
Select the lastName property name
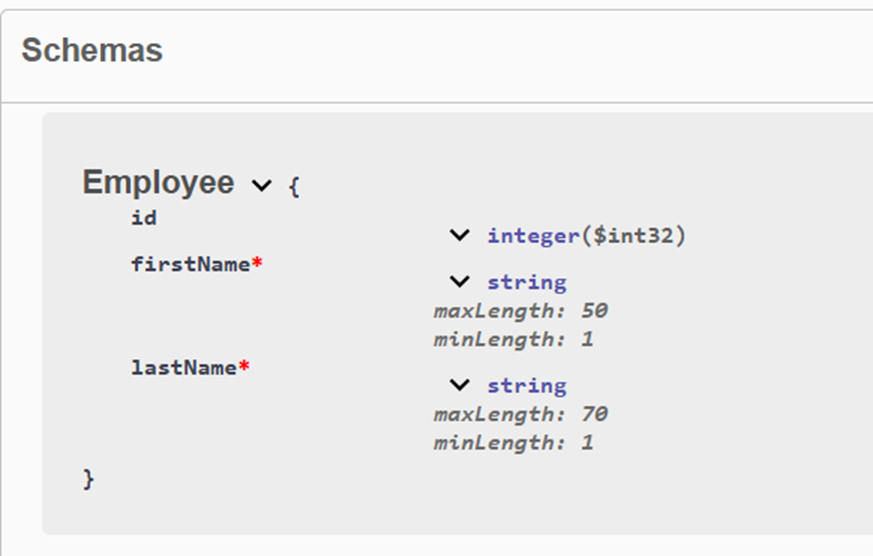[184, 367]
